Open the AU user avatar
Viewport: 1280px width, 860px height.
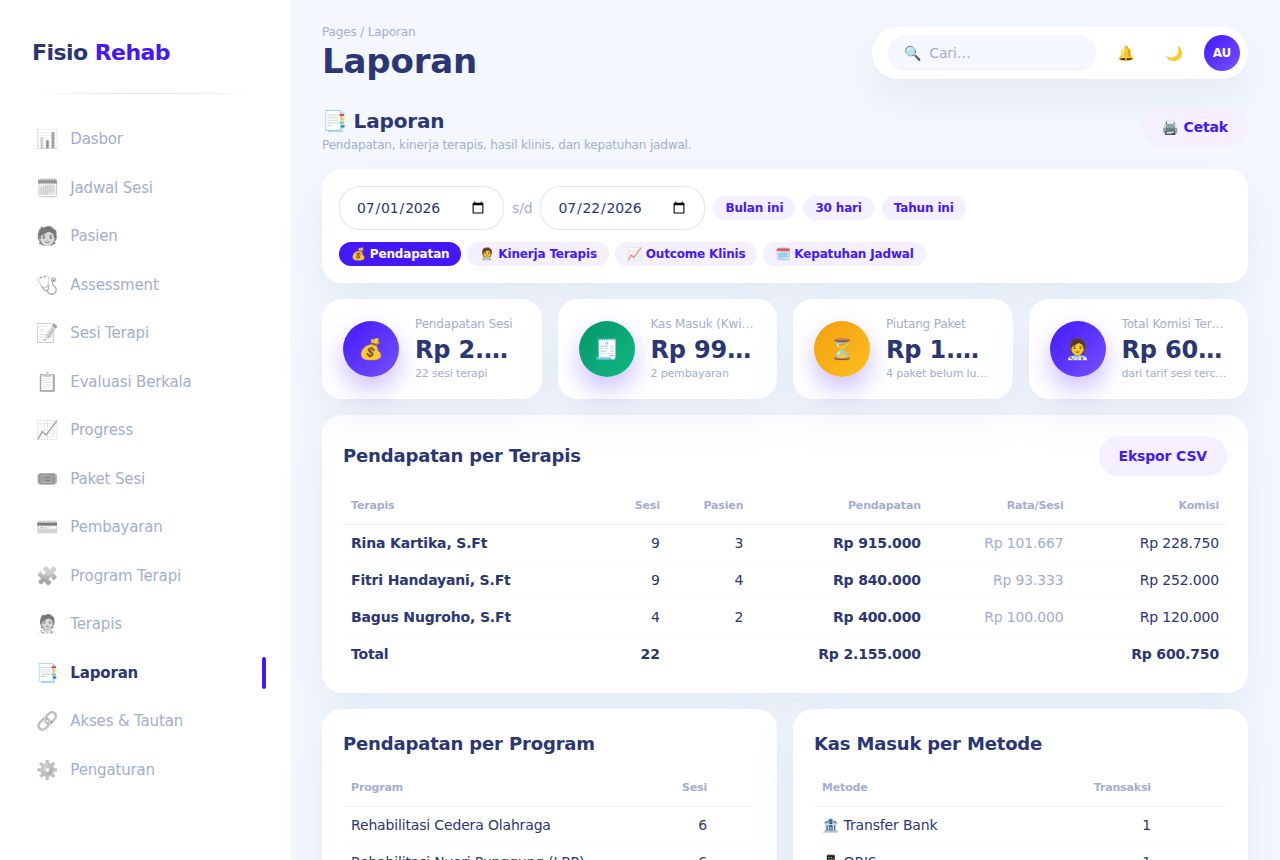(1222, 53)
